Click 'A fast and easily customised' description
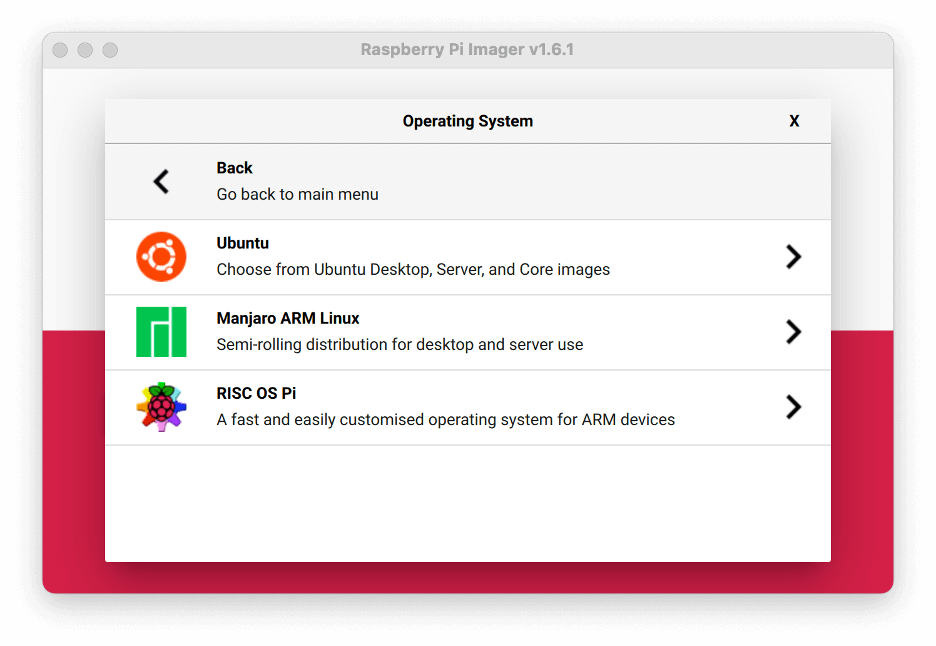Viewport: 936px width, 646px height. (445, 420)
